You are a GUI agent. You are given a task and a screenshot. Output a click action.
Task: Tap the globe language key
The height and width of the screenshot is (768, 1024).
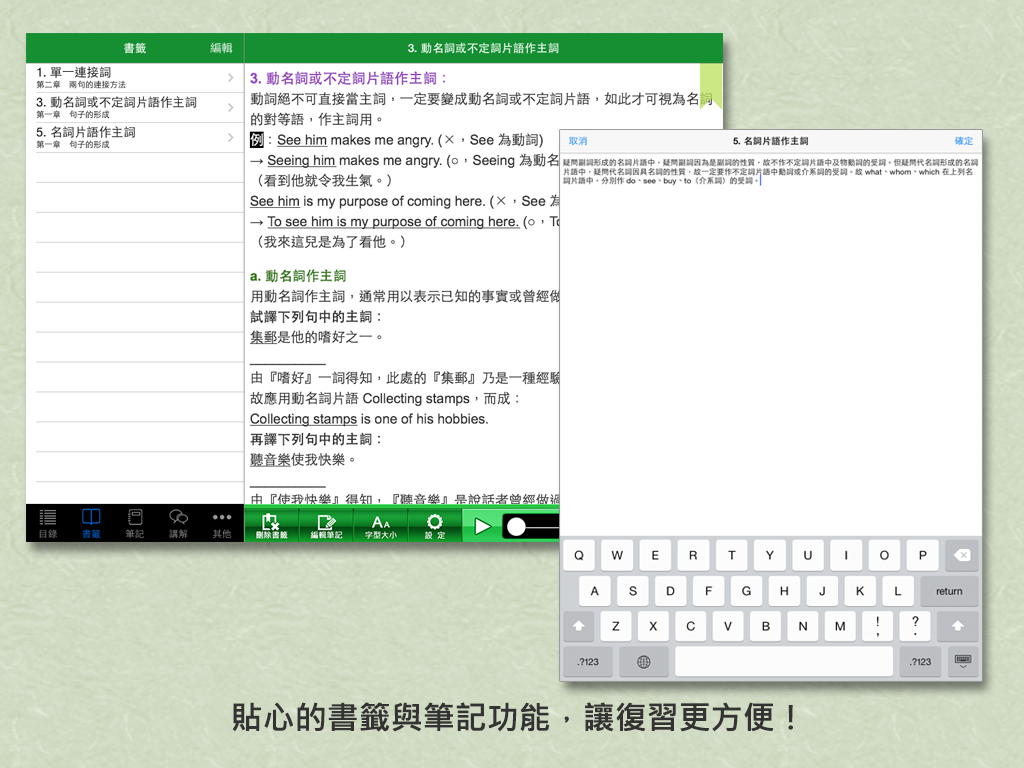tap(643, 662)
